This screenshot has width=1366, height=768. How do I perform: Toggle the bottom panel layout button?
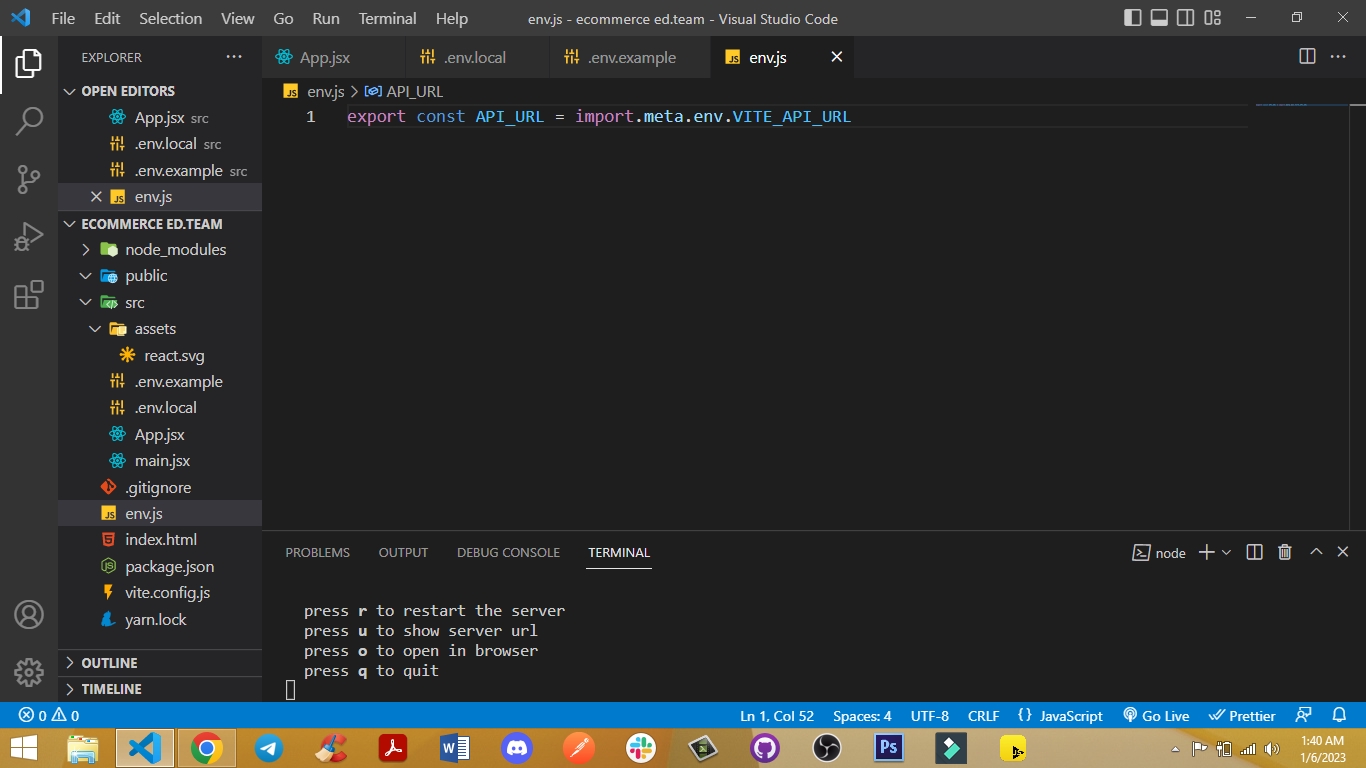pos(1159,18)
